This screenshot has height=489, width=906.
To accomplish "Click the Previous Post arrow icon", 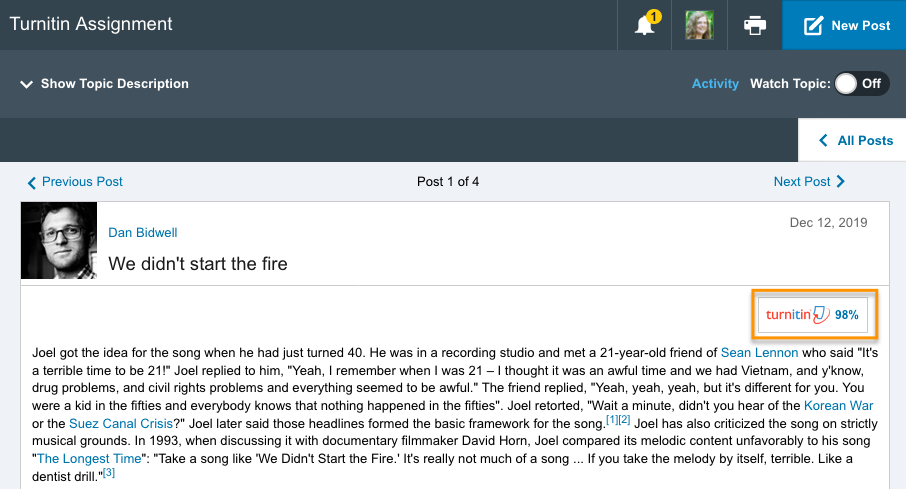I will point(32,182).
